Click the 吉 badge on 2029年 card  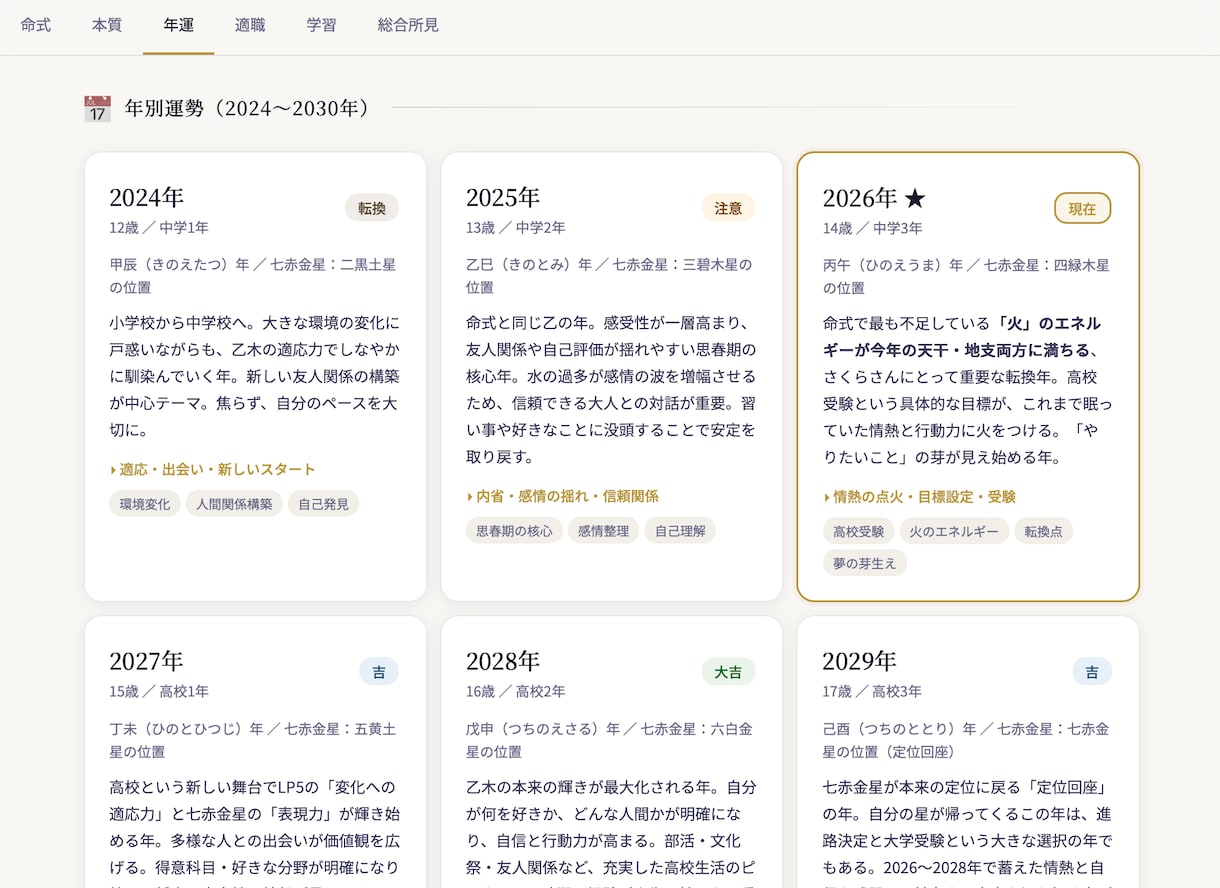1092,672
